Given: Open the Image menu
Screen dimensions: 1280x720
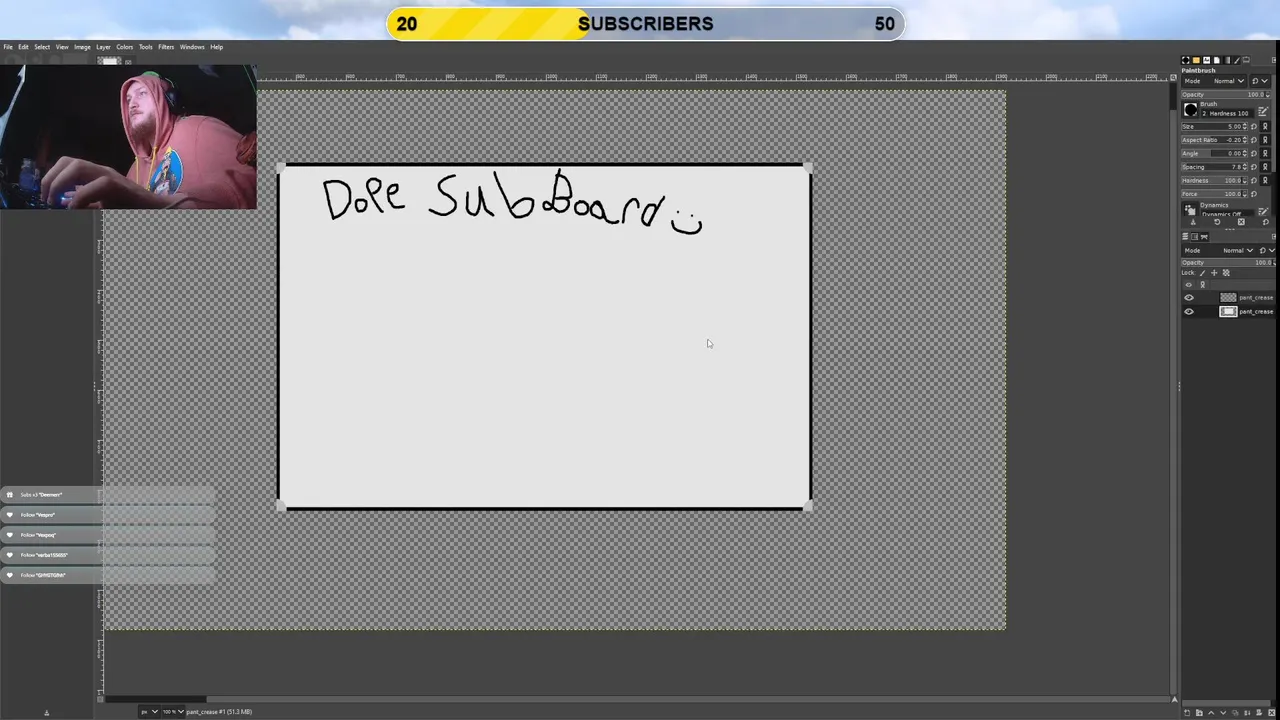Looking at the screenshot, I should pyautogui.click(x=82, y=47).
